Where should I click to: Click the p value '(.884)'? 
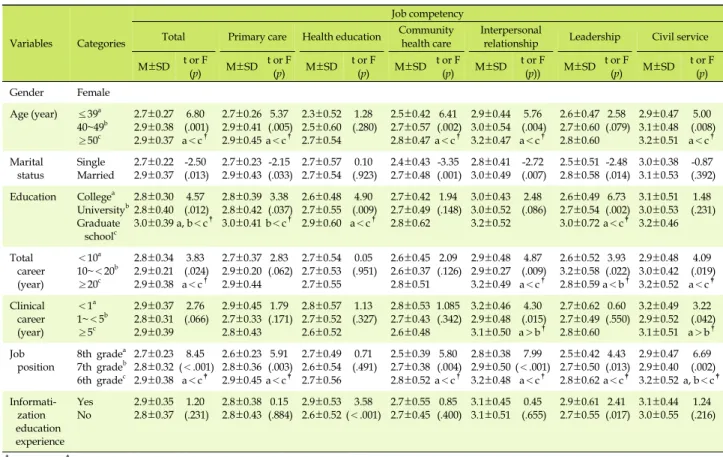coord(280,415)
